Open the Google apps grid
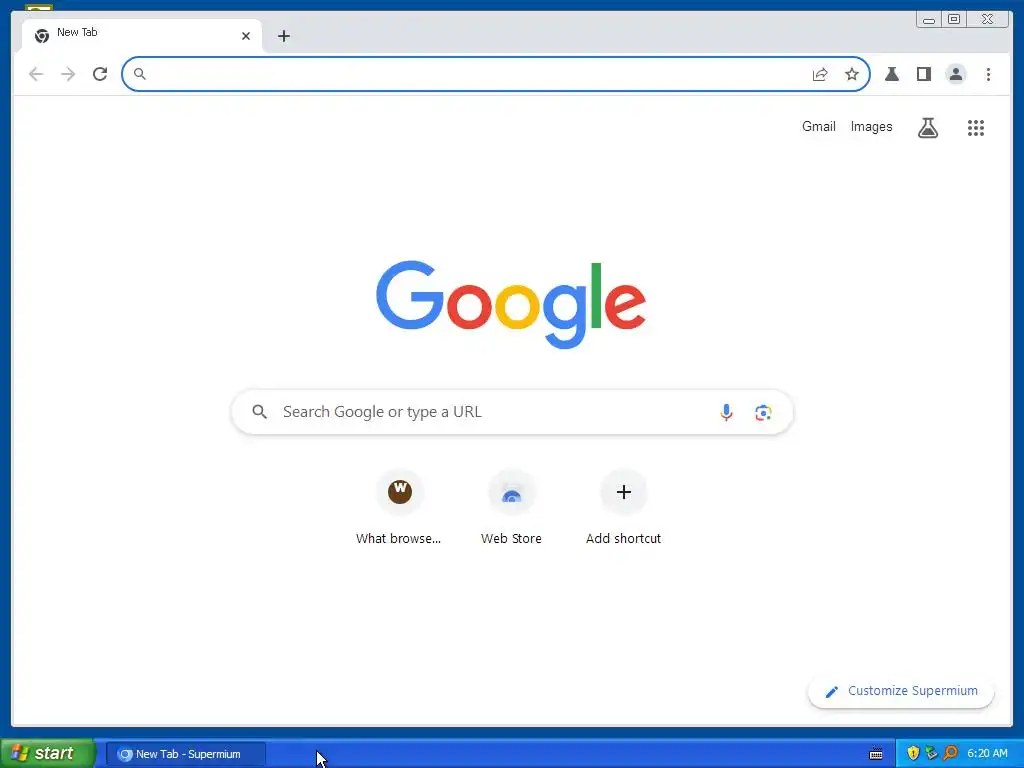Viewport: 1024px width, 768px height. pos(976,127)
